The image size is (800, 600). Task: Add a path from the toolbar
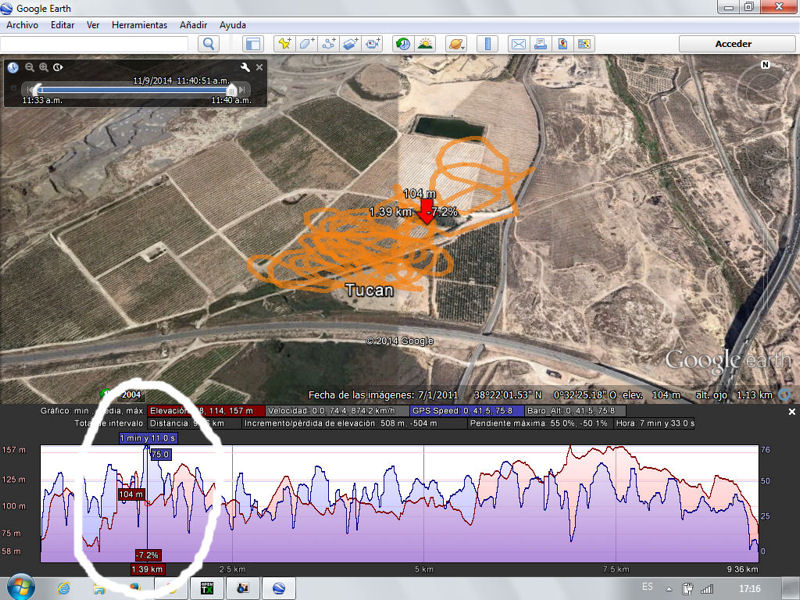pos(328,44)
